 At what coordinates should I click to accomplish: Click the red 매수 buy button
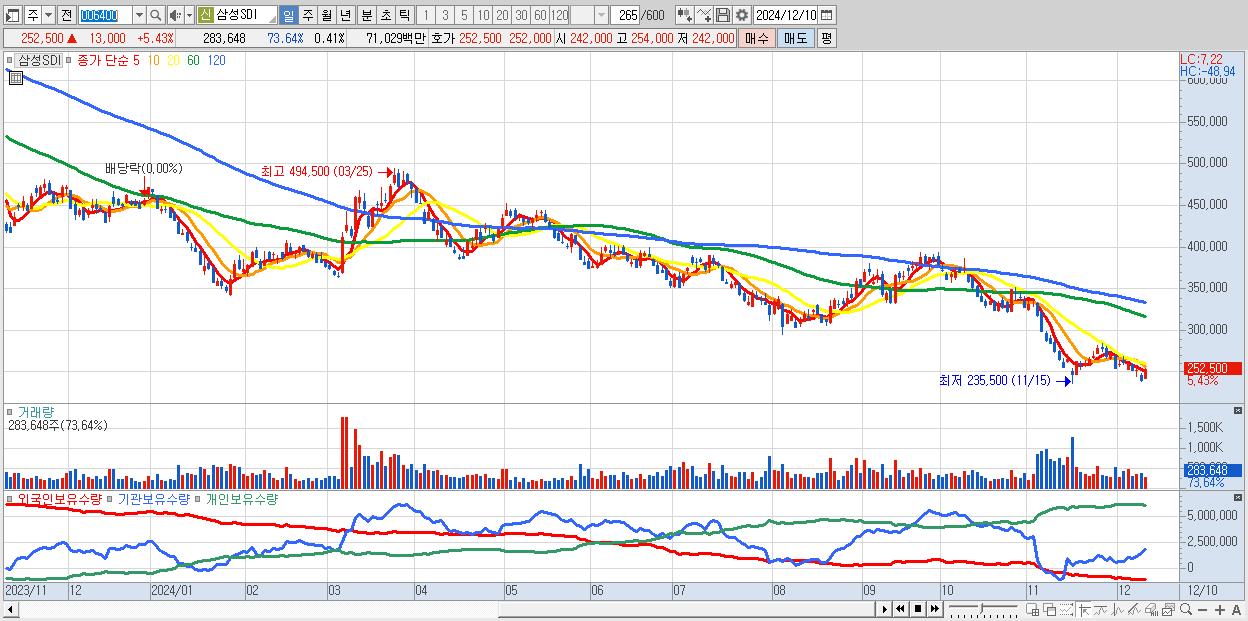tap(757, 38)
